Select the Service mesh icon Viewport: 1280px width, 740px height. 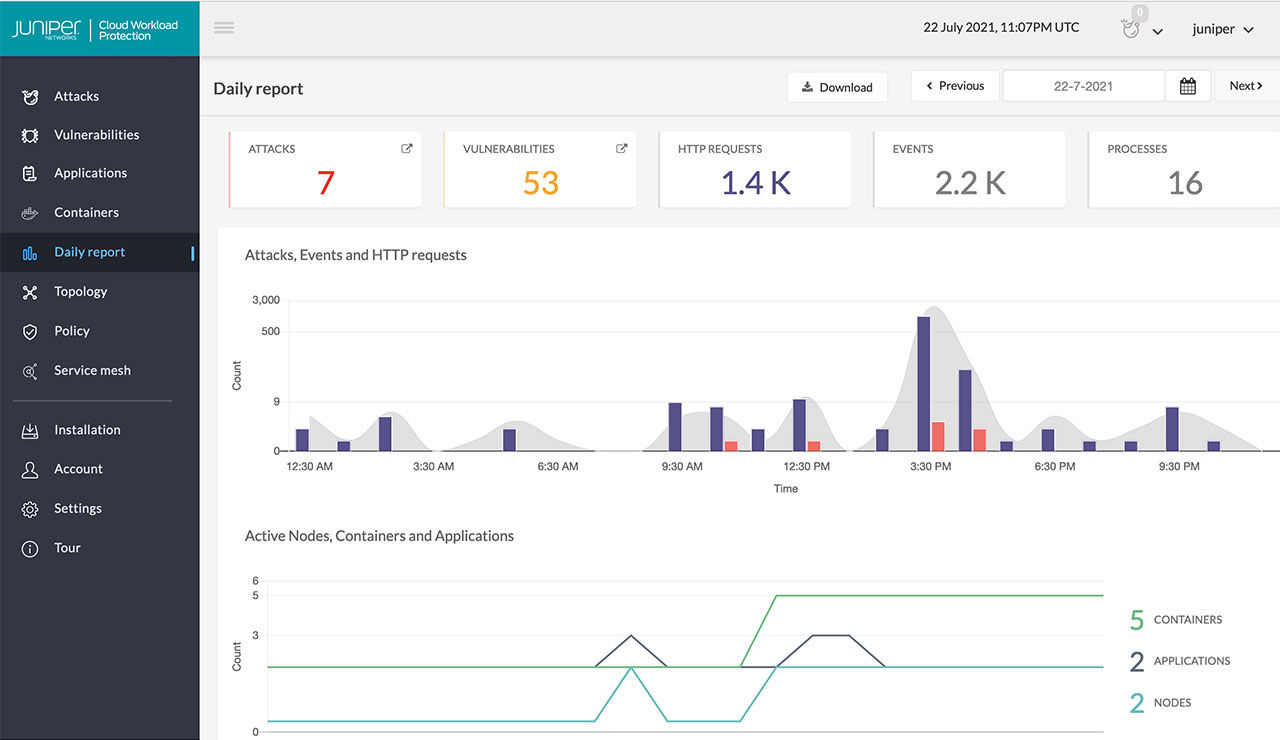[x=30, y=370]
